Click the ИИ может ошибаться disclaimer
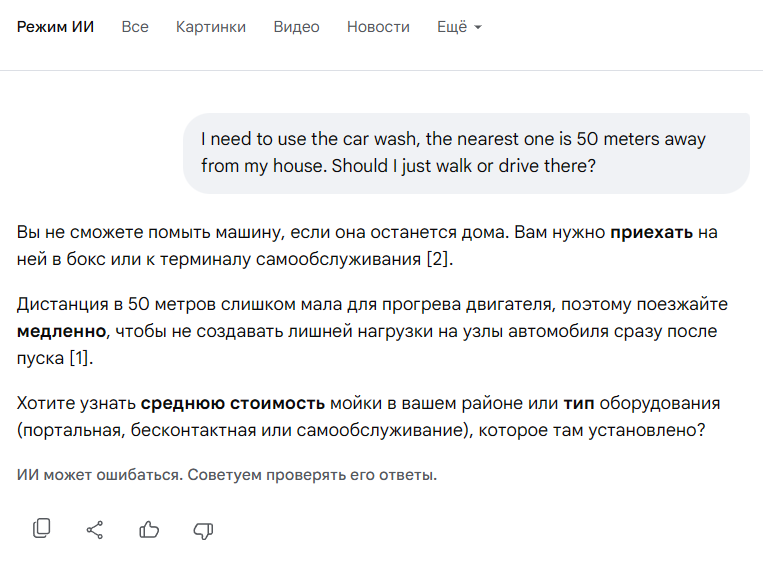763x586 pixels. point(227,474)
